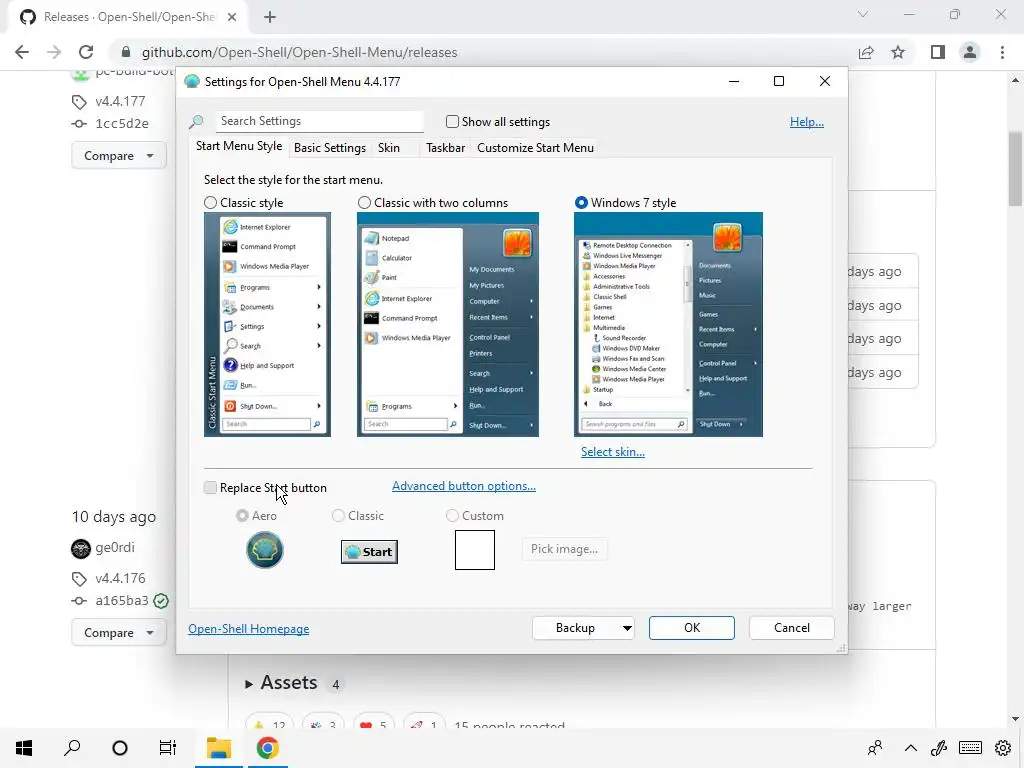Open the ge0rdi author profile link
This screenshot has width=1024, height=768.
tap(115, 547)
